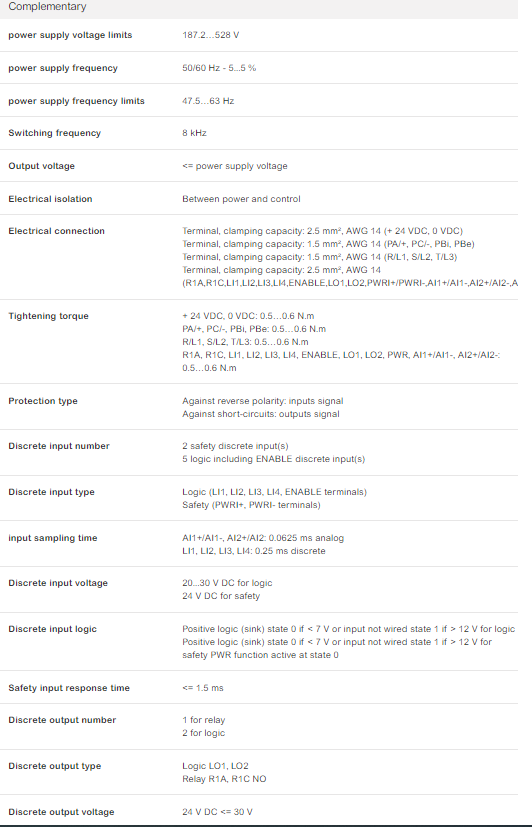
Task: Click the Relay R1A, R1C NO text
Action: (x=224, y=779)
